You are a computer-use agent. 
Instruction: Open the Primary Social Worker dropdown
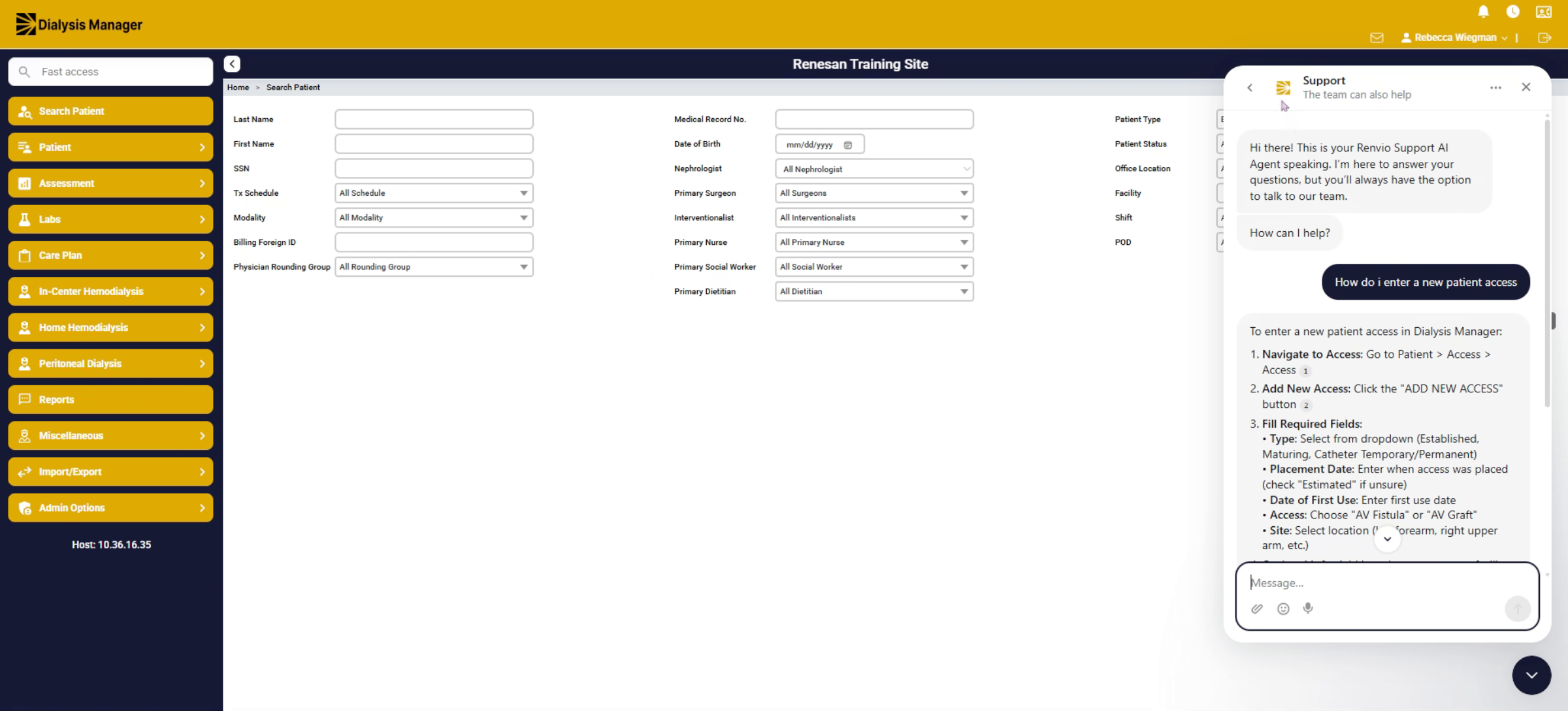(874, 266)
